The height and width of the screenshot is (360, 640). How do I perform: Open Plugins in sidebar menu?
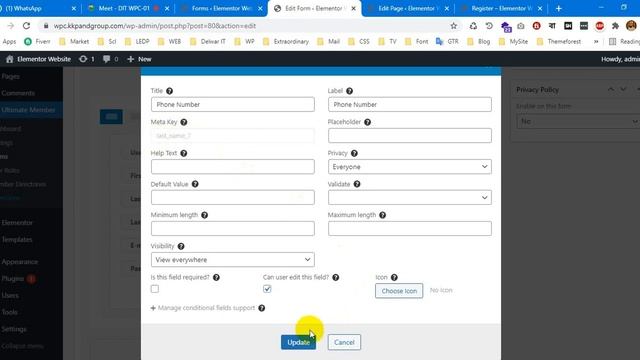pos(13,279)
